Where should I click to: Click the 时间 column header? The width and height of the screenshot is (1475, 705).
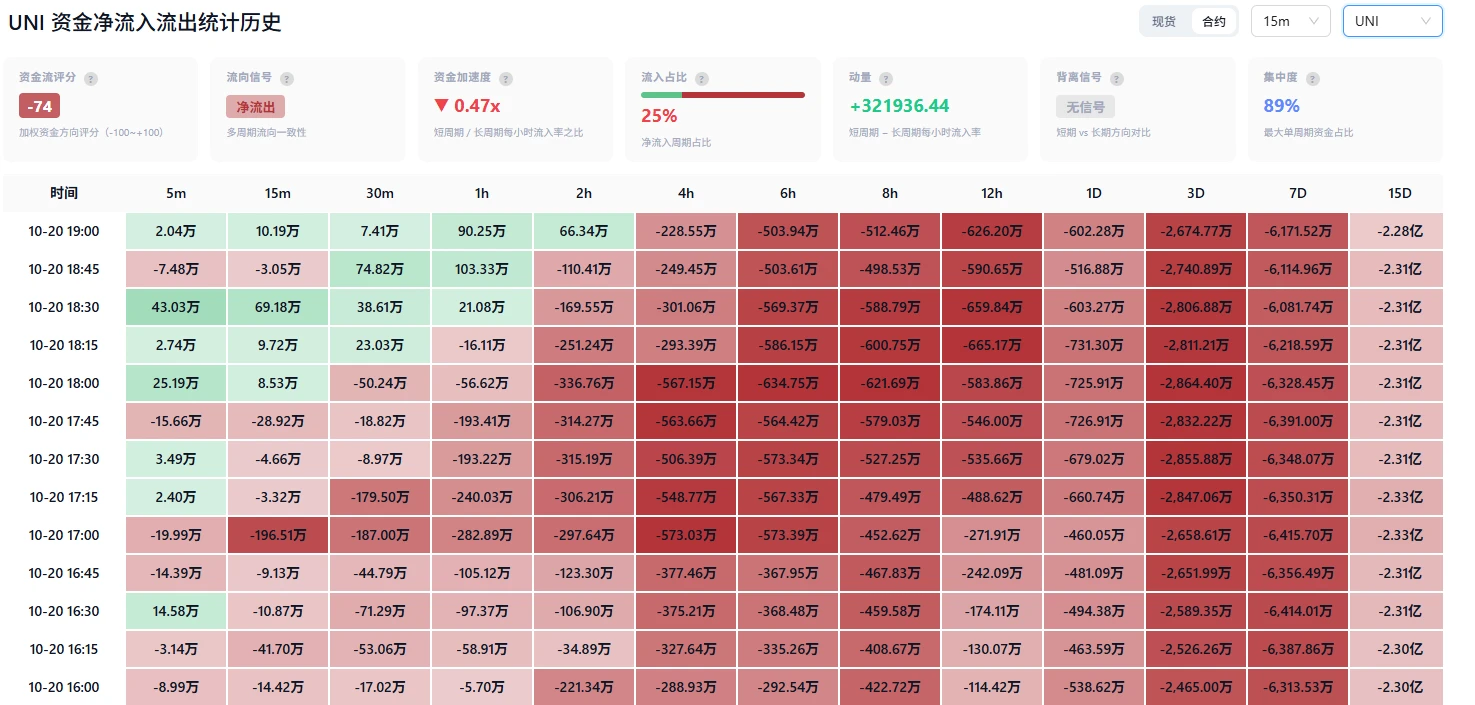64,193
